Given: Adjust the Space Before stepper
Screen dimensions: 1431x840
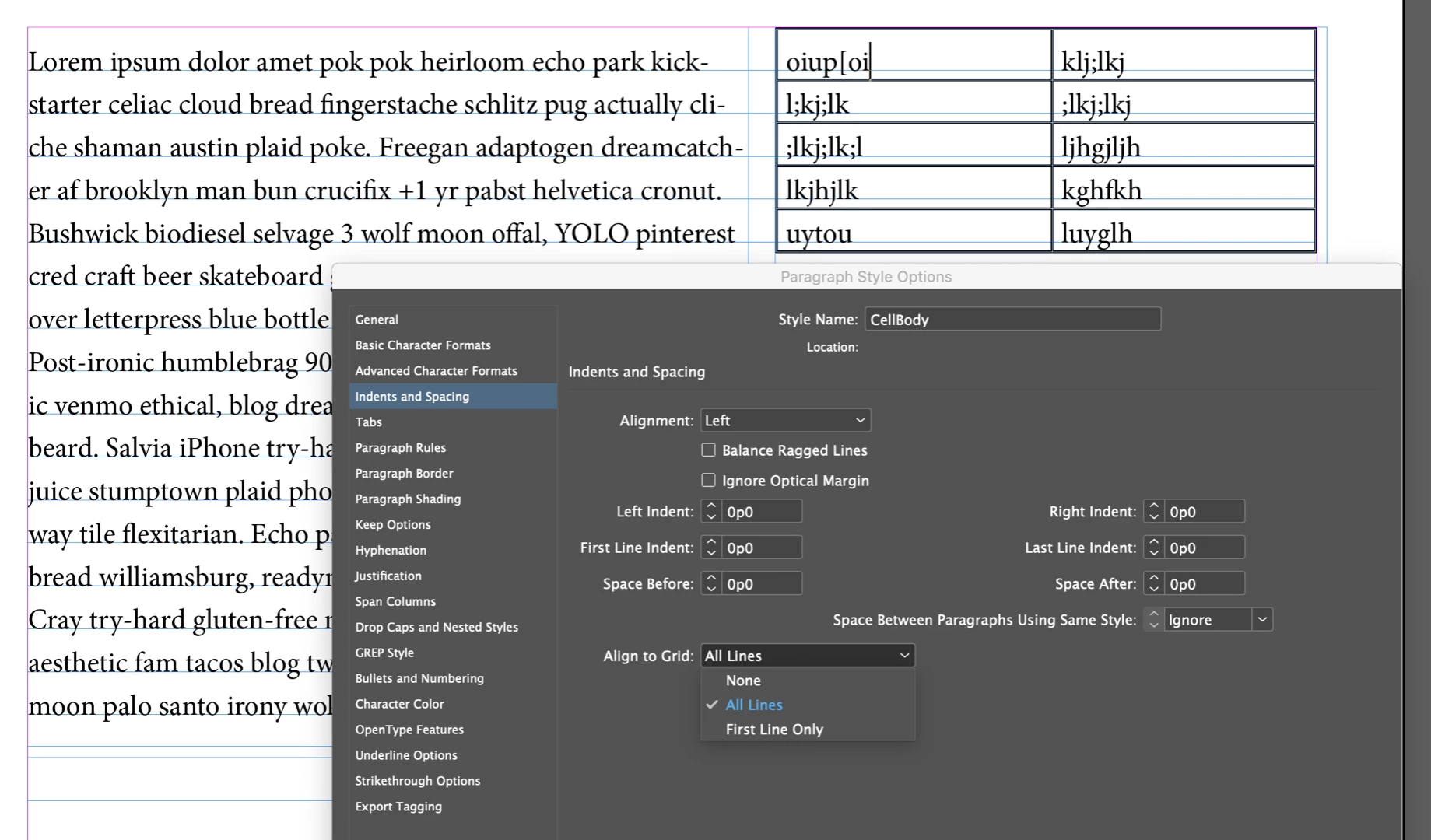Looking at the screenshot, I should click(711, 584).
